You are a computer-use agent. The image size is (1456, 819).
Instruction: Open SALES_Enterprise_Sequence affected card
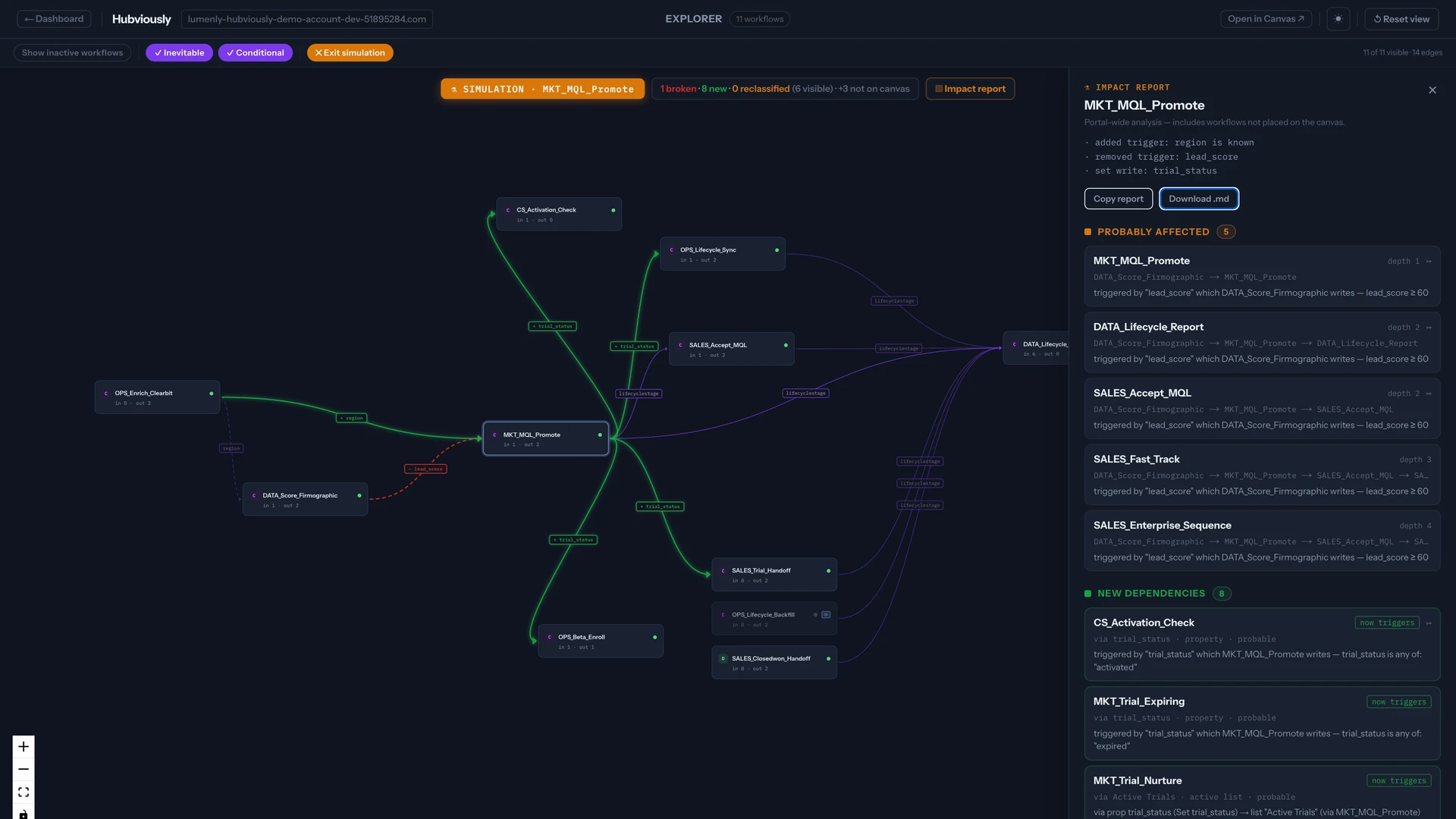pos(1262,541)
